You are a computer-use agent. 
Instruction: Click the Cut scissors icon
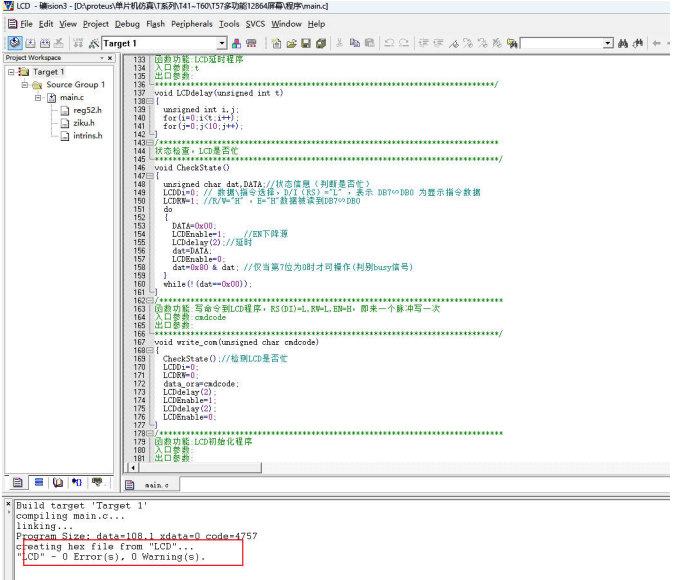(x=340, y=43)
